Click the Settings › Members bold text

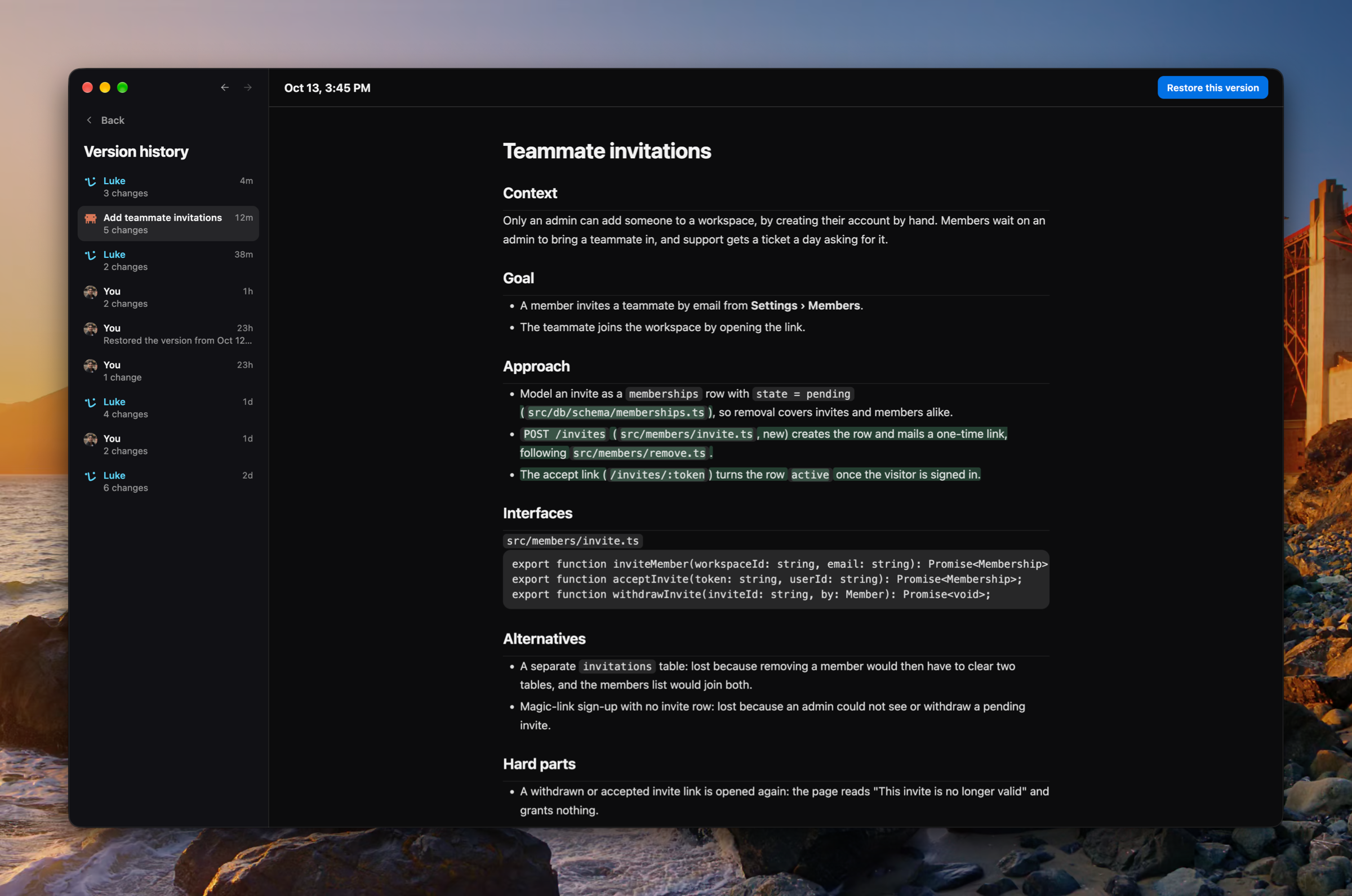[x=805, y=306]
